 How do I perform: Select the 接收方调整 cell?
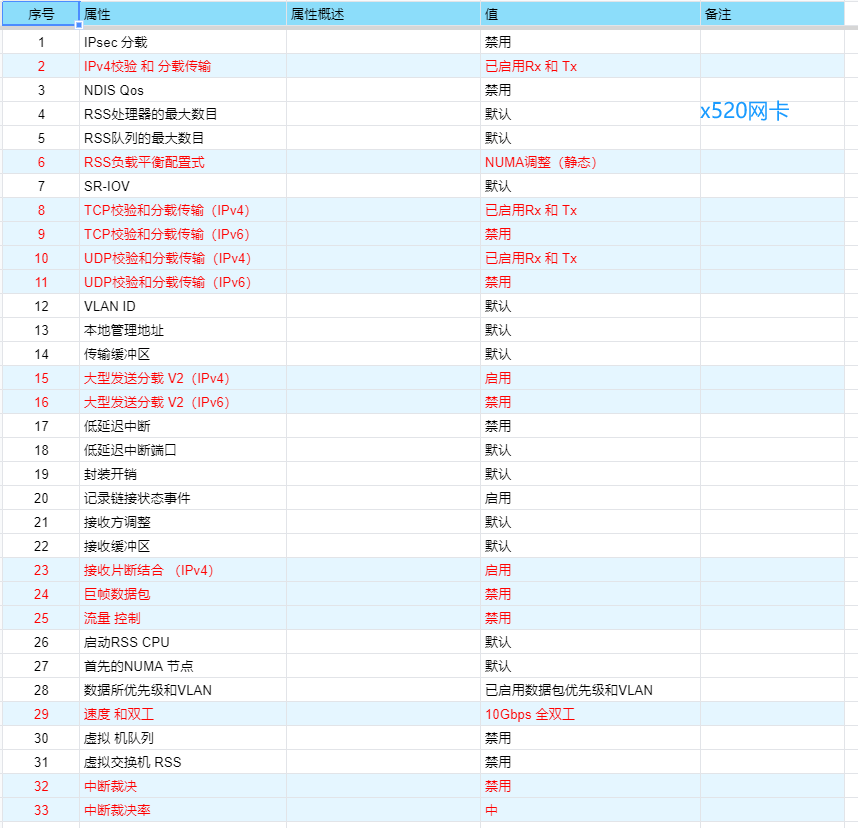click(183, 522)
